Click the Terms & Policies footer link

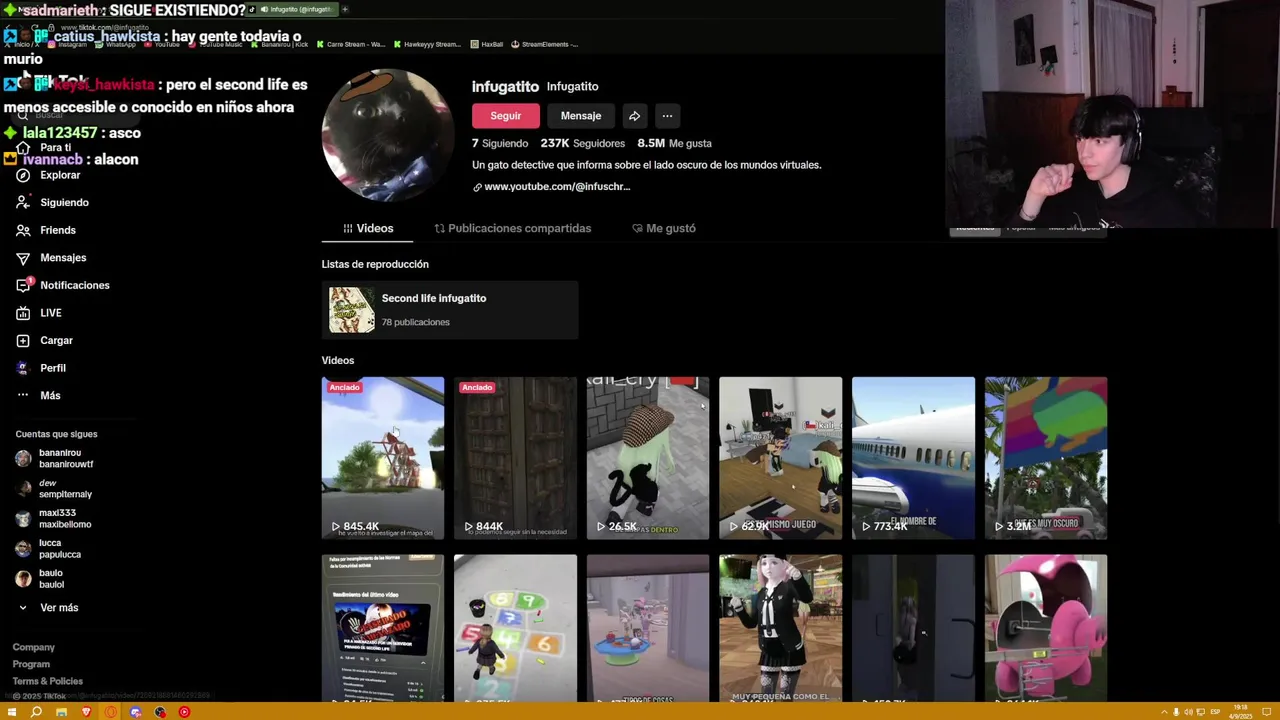[x=48, y=681]
